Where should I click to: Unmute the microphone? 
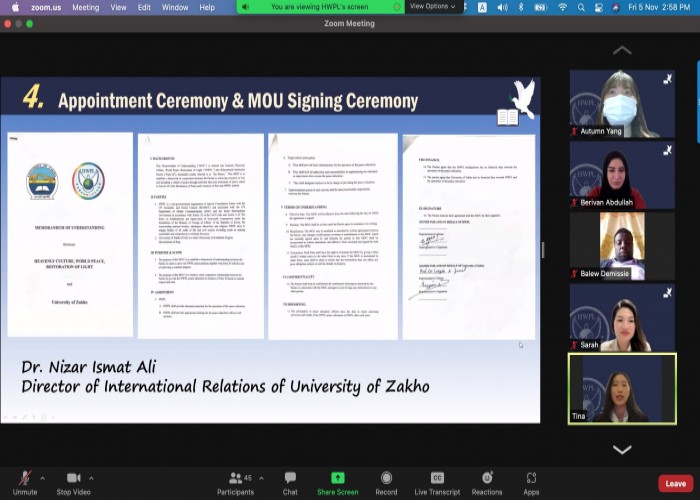25,482
